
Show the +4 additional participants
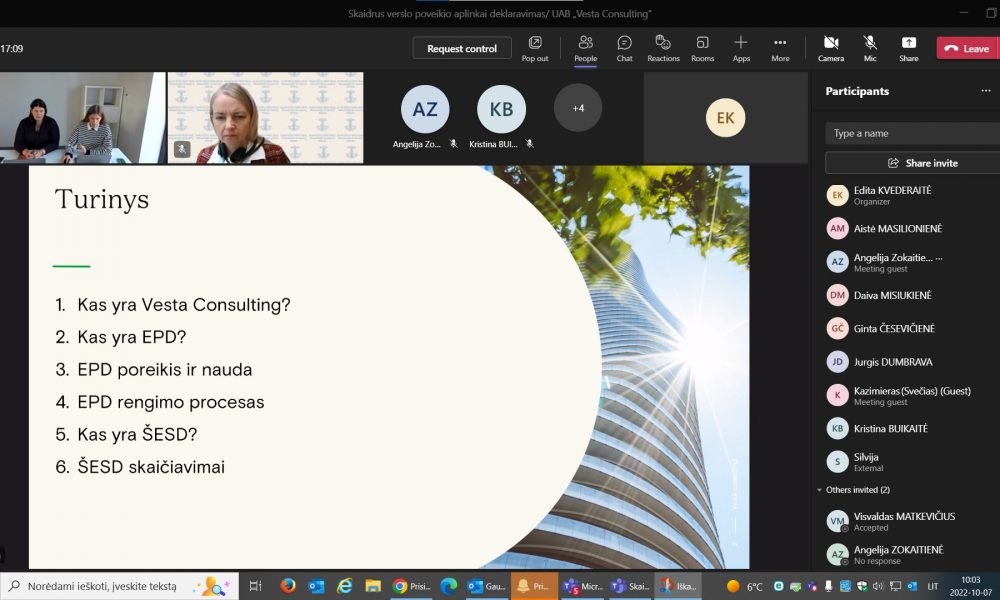click(x=578, y=108)
